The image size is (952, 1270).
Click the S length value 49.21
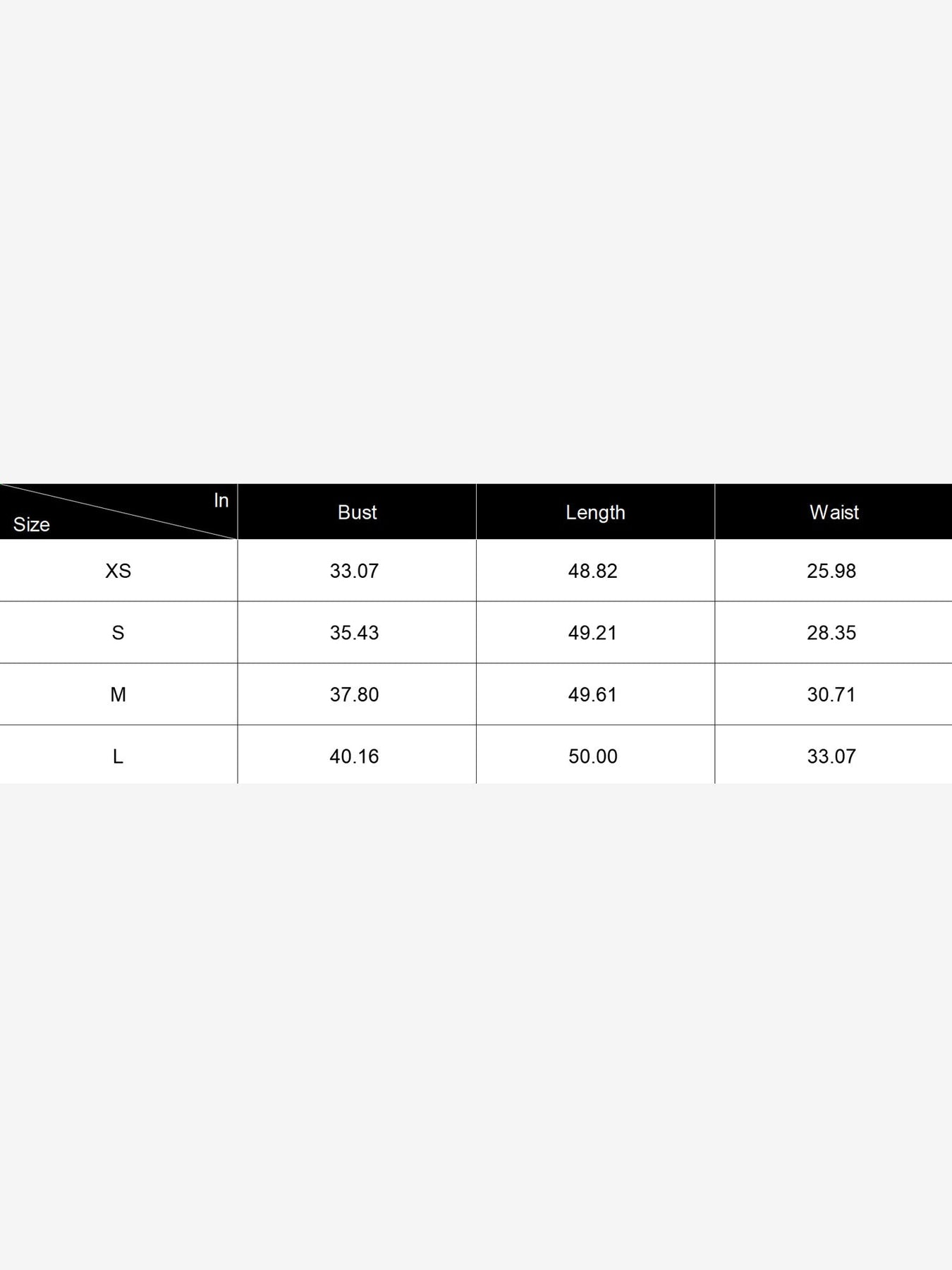[592, 633]
